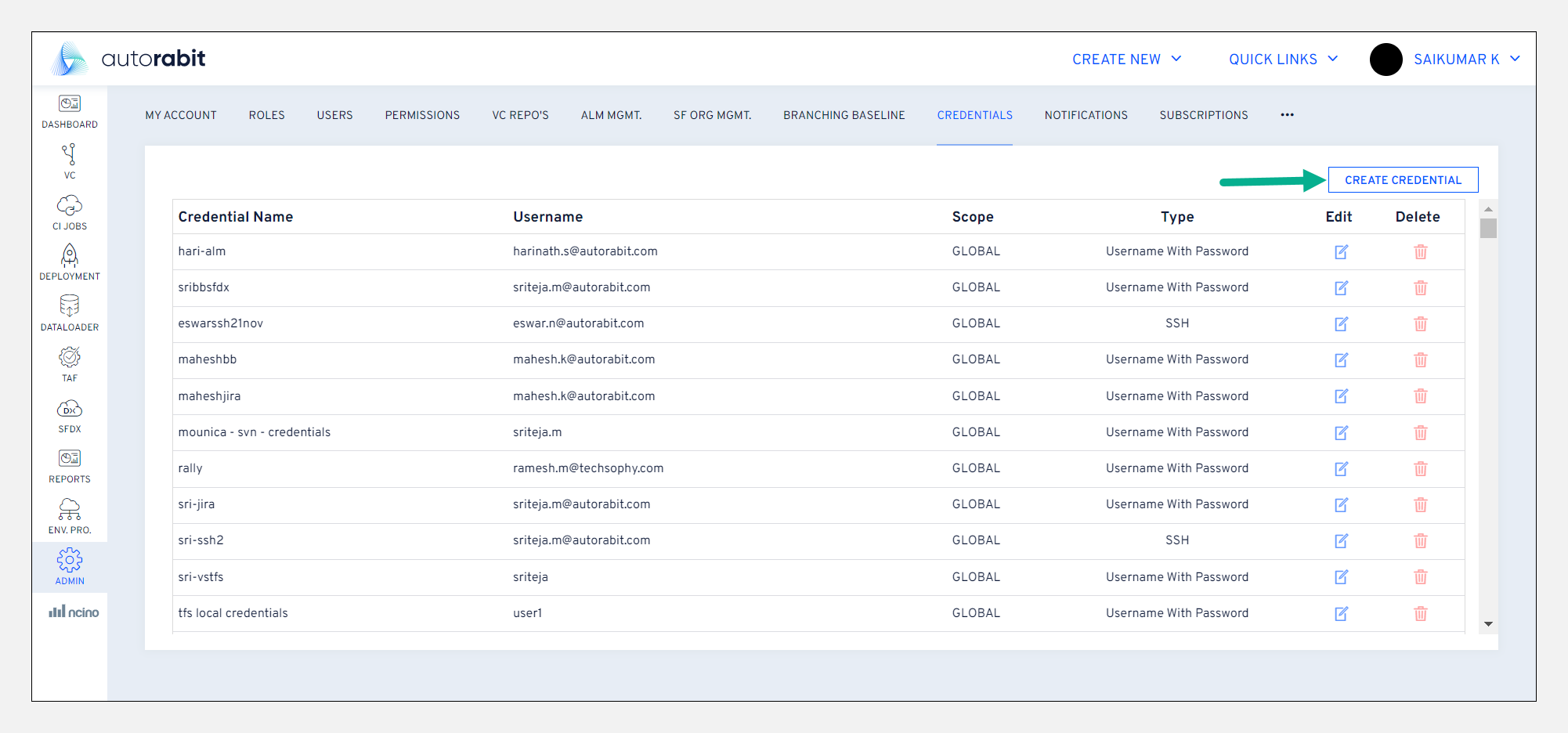The width and height of the screenshot is (1568, 733).
Task: Open the SFDX cloud icon
Action: [x=70, y=415]
